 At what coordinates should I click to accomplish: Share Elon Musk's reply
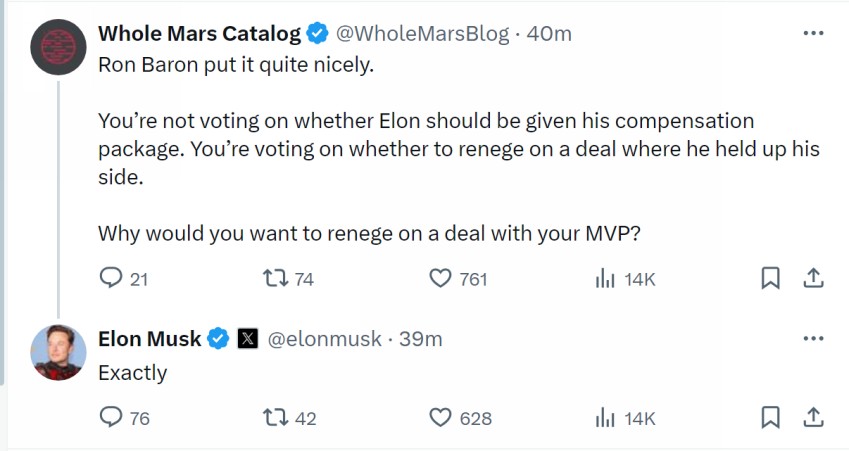tap(814, 418)
